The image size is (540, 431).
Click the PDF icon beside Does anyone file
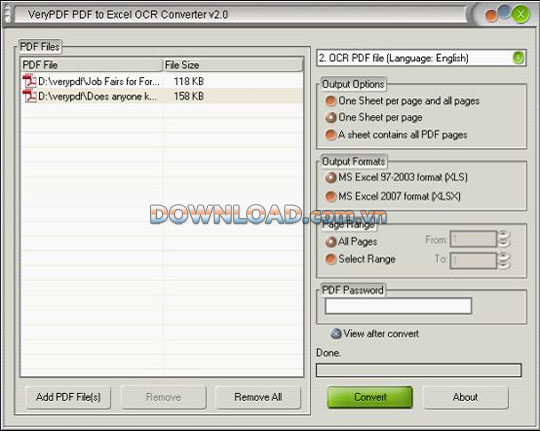pos(29,96)
